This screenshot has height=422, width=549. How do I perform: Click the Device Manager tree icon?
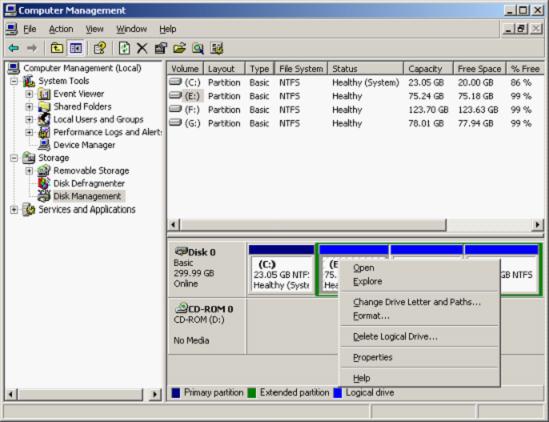click(x=44, y=145)
